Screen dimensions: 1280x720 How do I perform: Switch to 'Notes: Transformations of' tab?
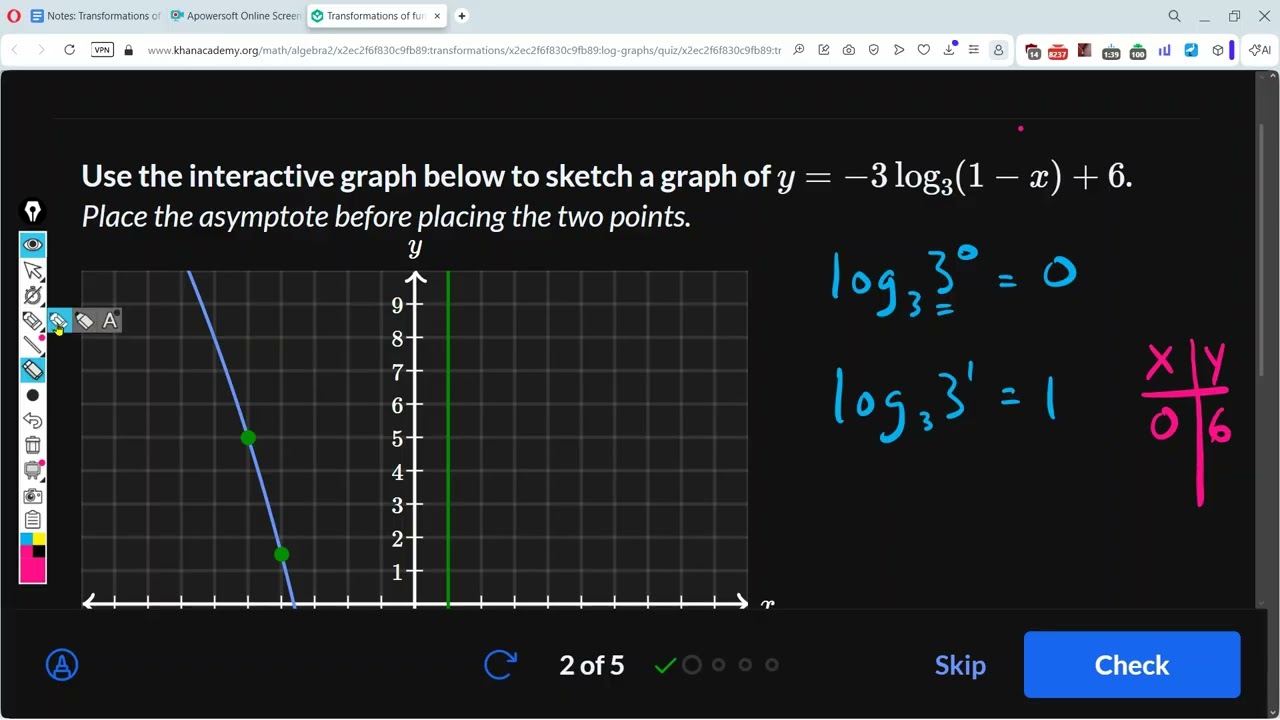[x=94, y=16]
